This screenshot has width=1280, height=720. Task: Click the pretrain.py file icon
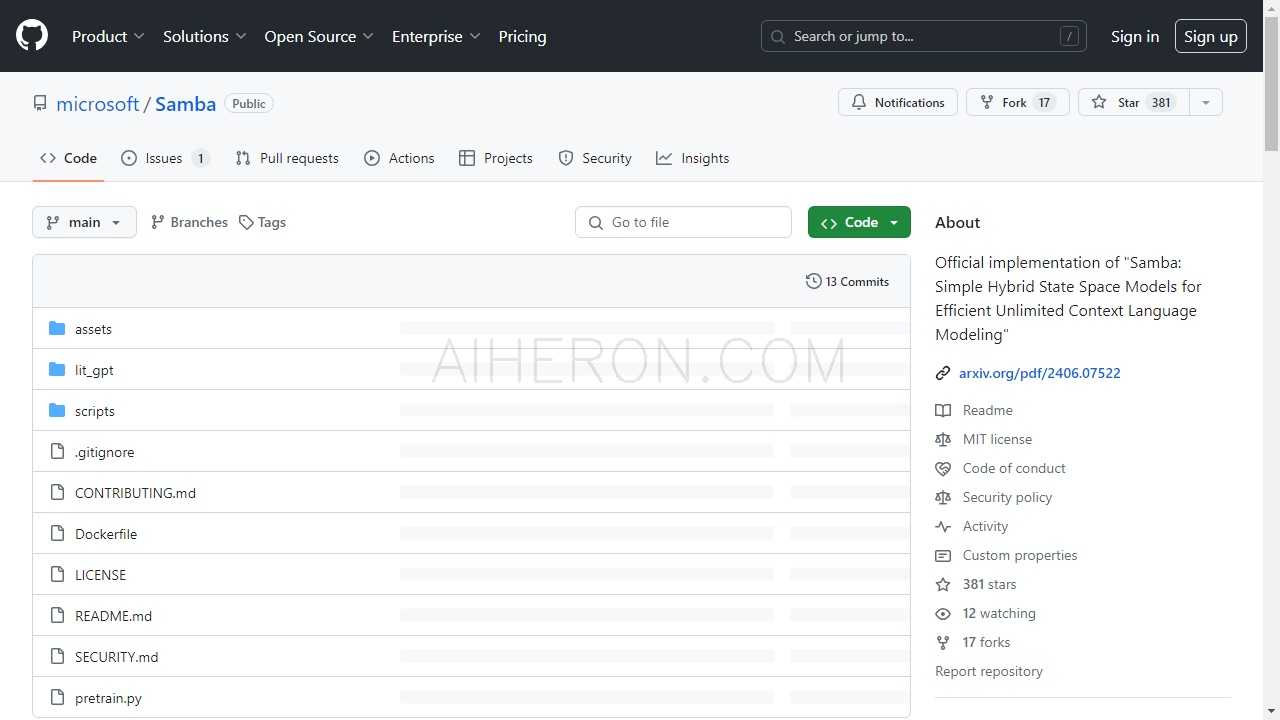coord(57,698)
